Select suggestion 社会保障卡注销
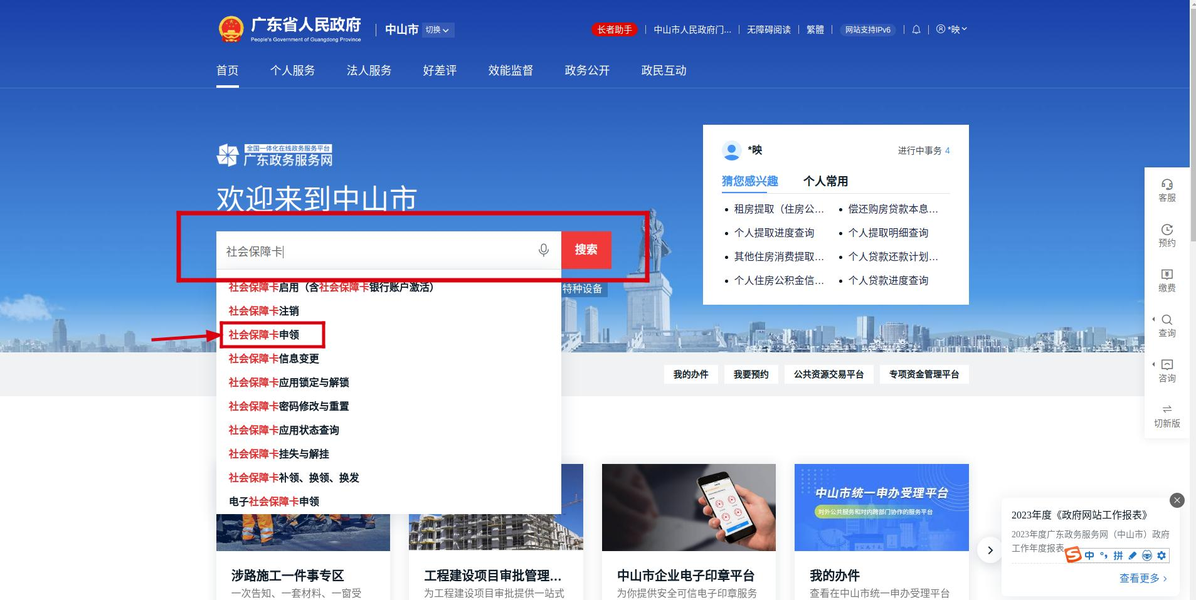 pyautogui.click(x=264, y=311)
